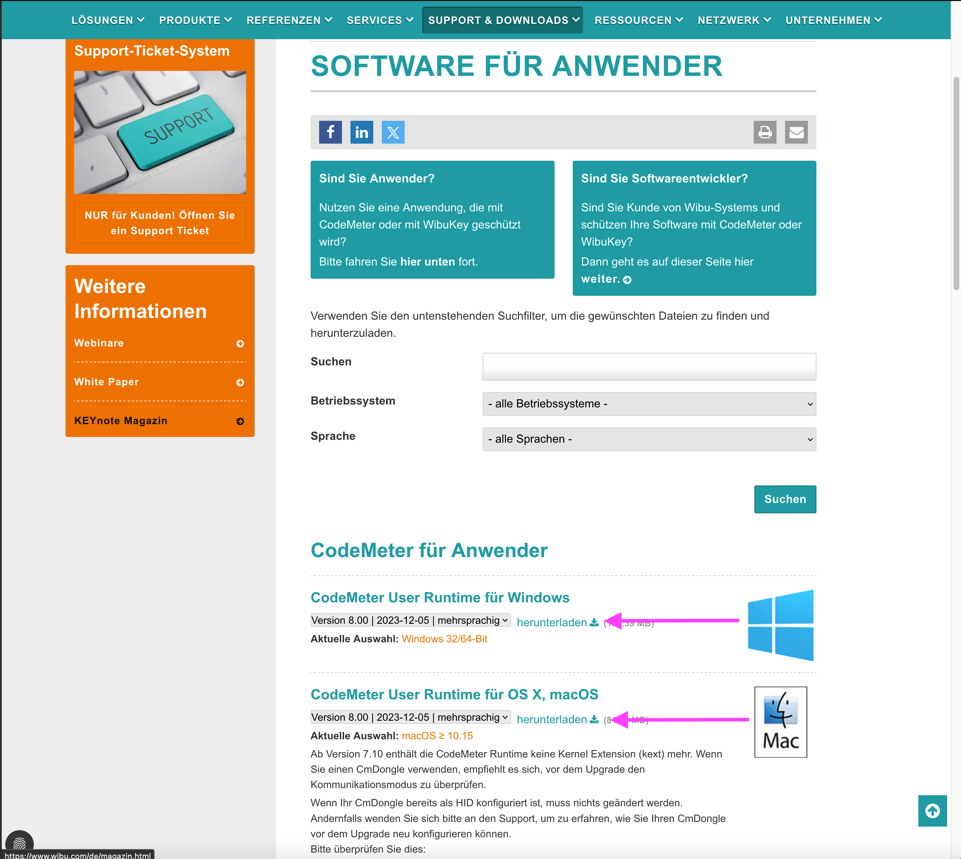Click 'herunterladen' link for macOS runtime

coord(552,719)
